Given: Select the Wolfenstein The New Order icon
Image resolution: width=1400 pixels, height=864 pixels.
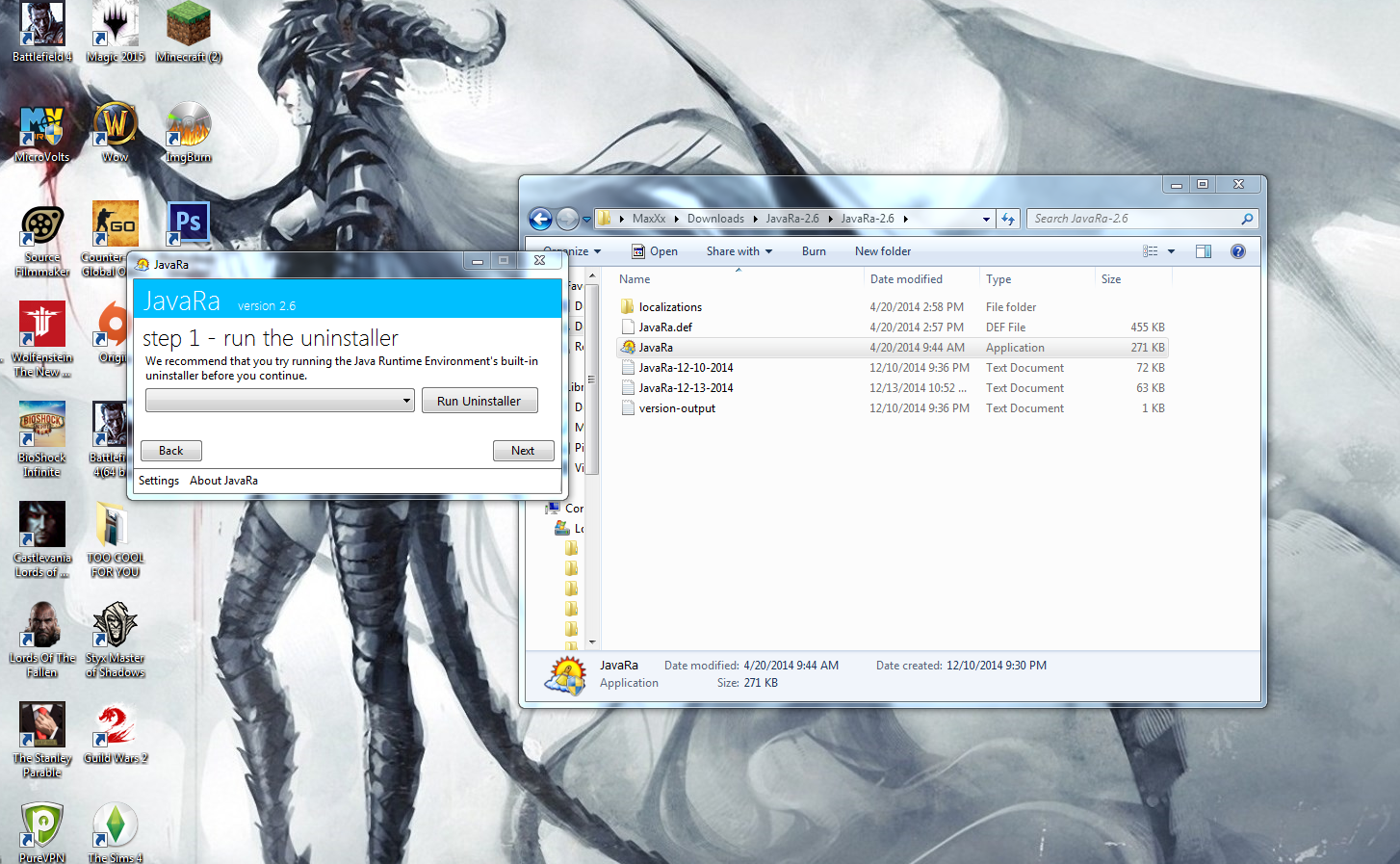Looking at the screenshot, I should pyautogui.click(x=42, y=339).
